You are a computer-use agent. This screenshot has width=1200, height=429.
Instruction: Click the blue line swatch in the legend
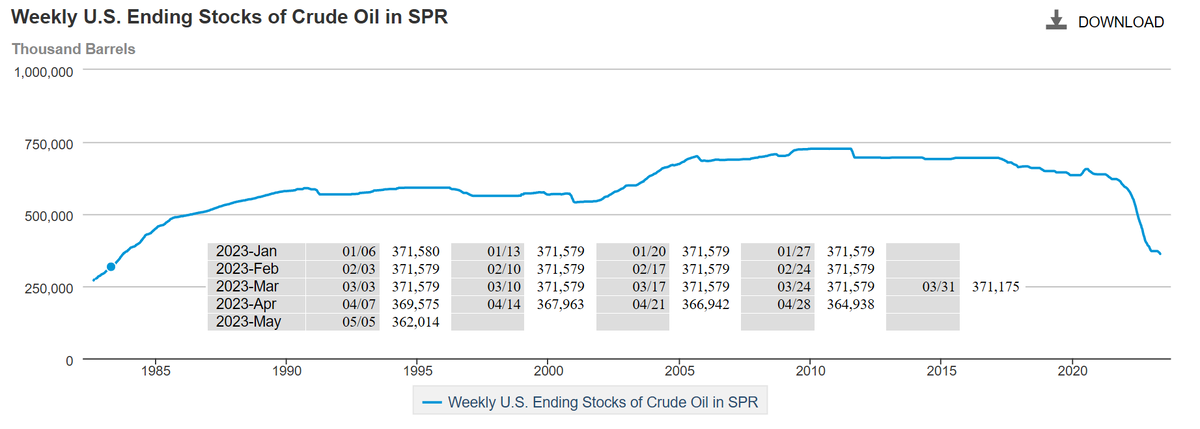tap(432, 402)
